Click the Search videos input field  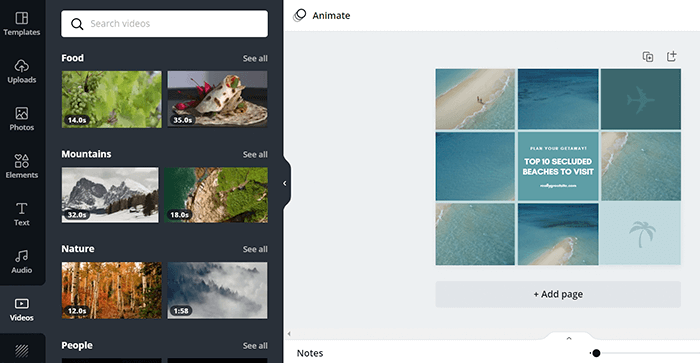164,24
